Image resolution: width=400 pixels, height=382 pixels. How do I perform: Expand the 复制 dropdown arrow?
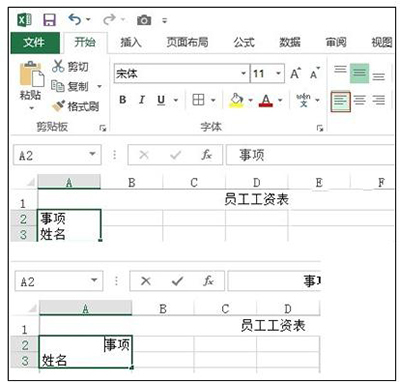click(99, 87)
